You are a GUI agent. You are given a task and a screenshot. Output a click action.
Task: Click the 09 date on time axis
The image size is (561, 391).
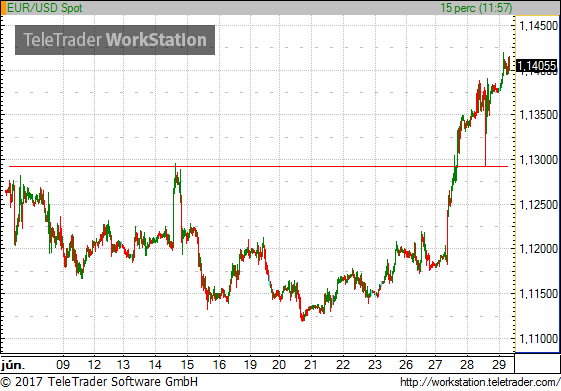[x=63, y=365]
